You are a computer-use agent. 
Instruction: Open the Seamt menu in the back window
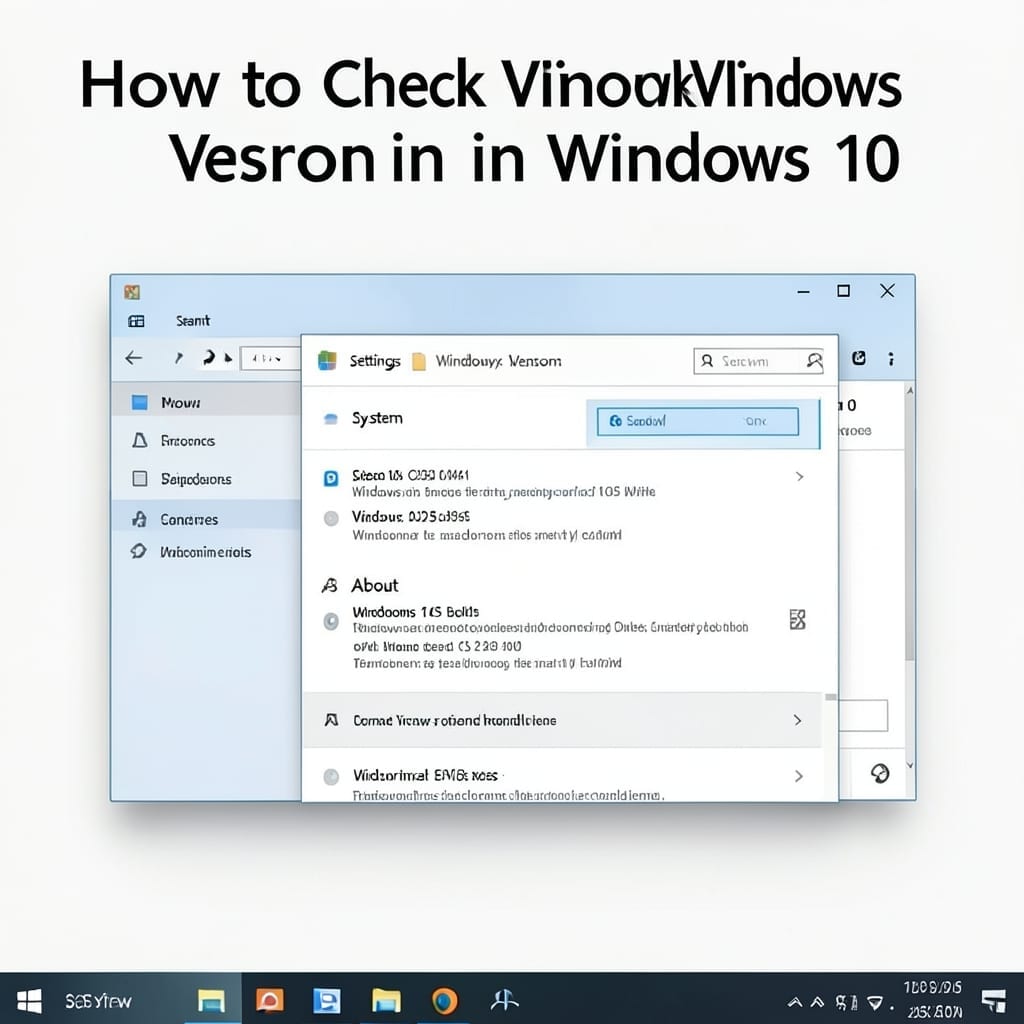[193, 321]
